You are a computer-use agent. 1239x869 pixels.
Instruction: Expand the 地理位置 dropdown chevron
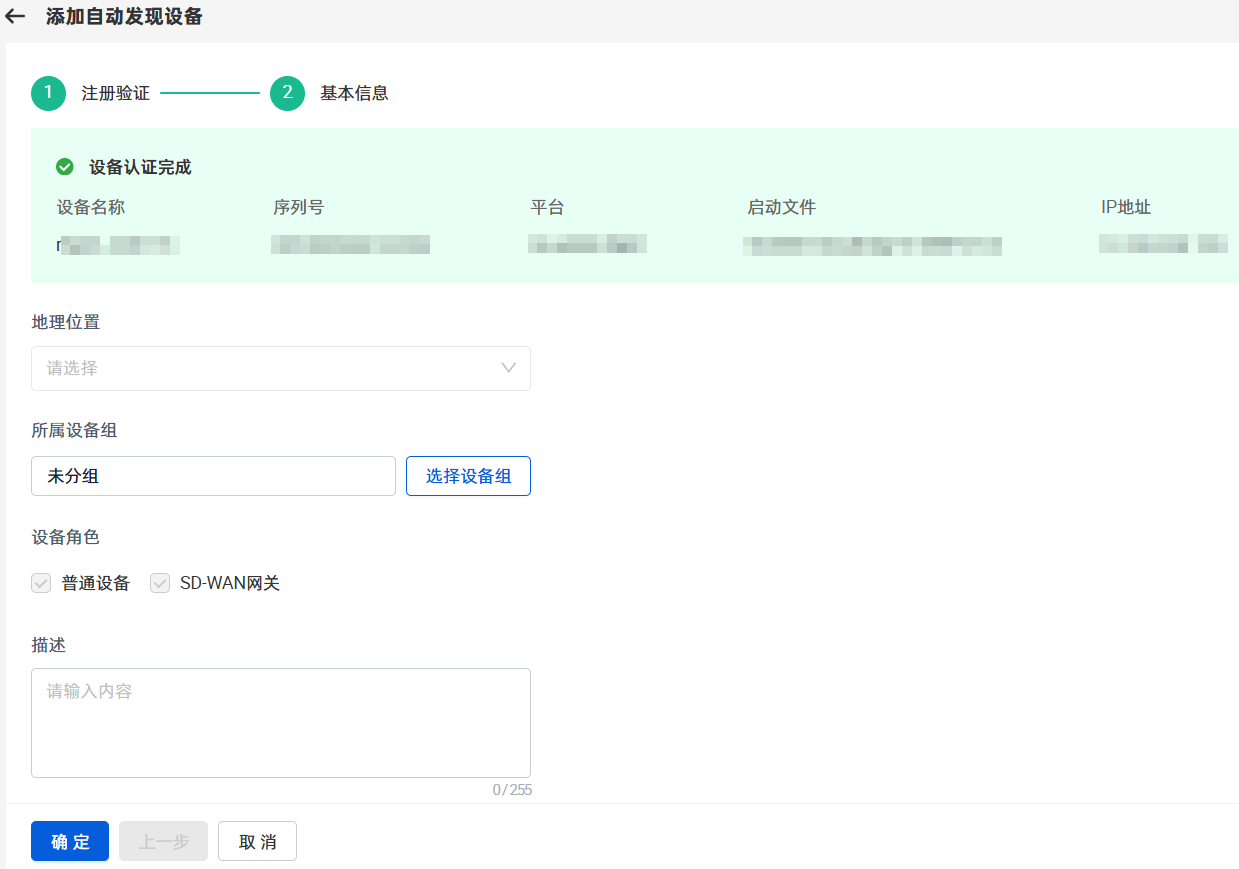point(508,368)
